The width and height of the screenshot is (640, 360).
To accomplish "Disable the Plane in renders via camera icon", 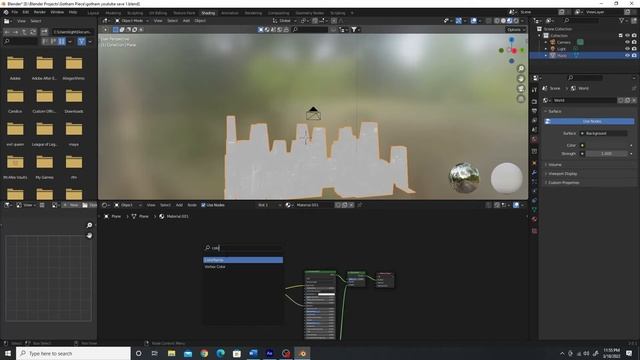I will point(634,55).
